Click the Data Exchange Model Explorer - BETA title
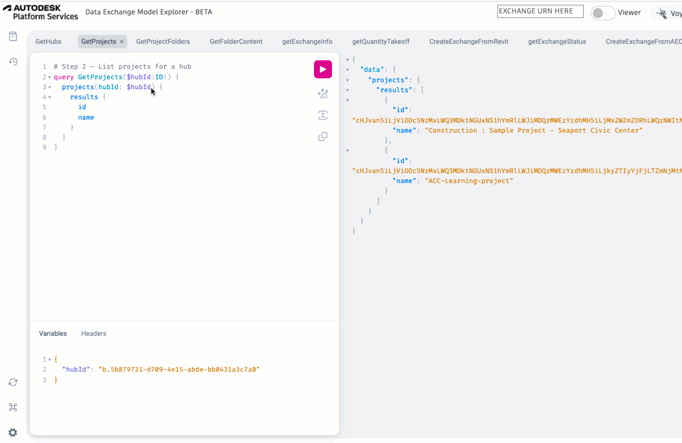 (149, 12)
